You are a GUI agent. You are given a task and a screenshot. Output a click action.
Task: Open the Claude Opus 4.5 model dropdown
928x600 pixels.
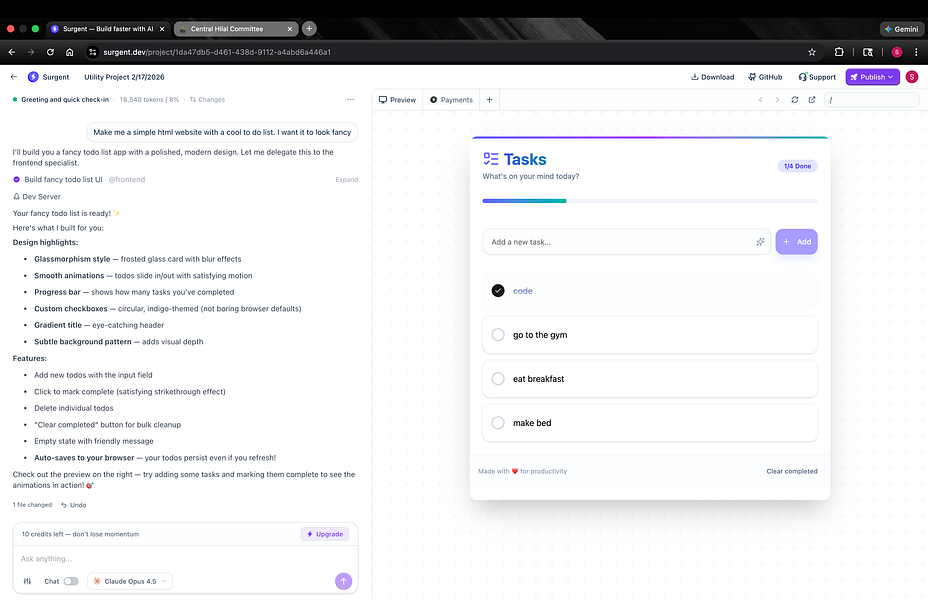pyautogui.click(x=130, y=581)
